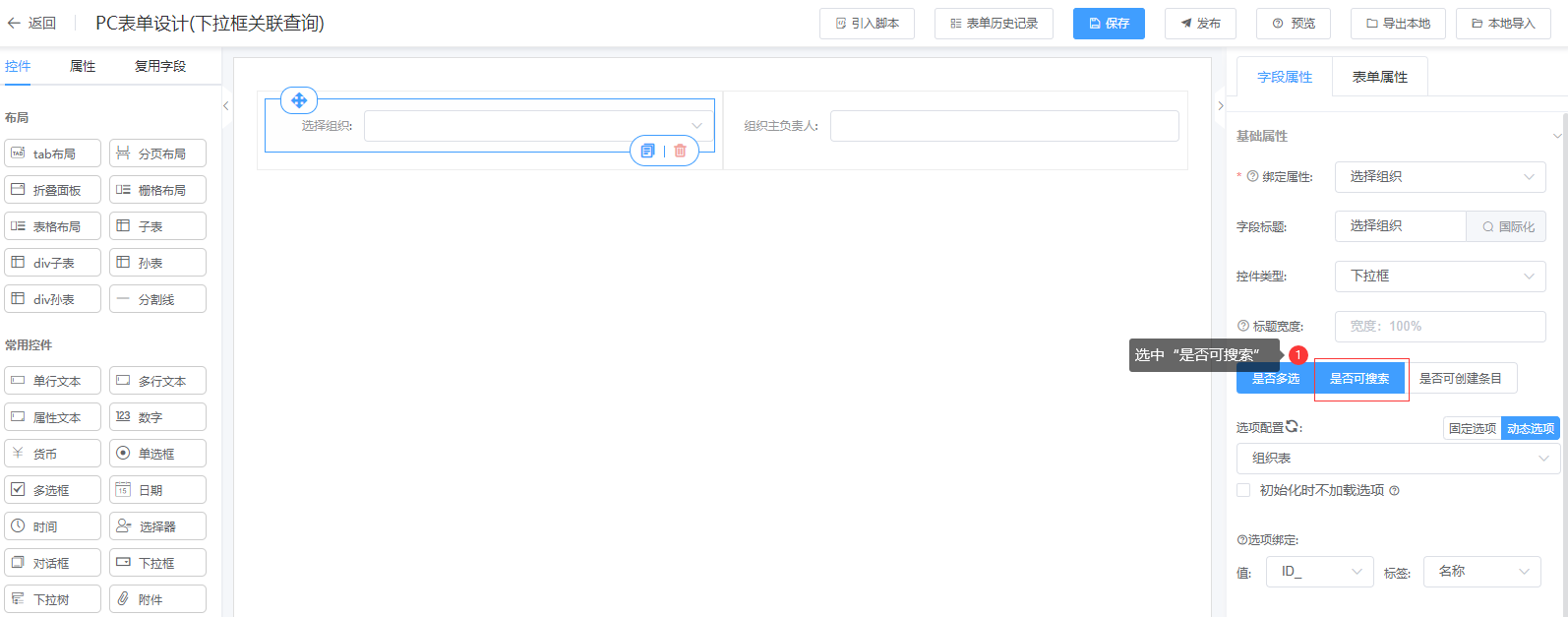1568x617 pixels.
Task: Click the 引入脚本 button
Action: [867, 23]
